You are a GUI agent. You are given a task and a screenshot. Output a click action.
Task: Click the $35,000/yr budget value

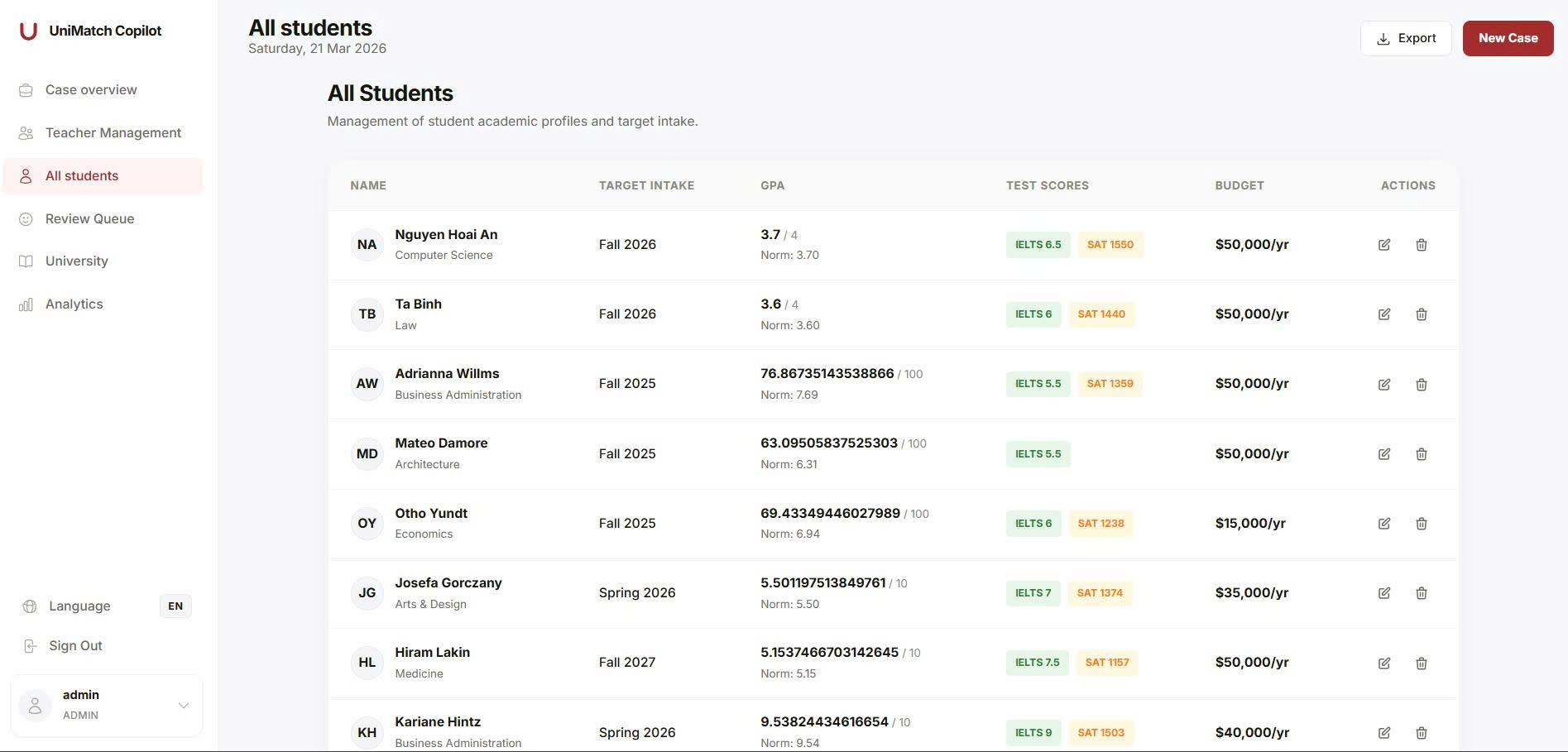(x=1252, y=593)
